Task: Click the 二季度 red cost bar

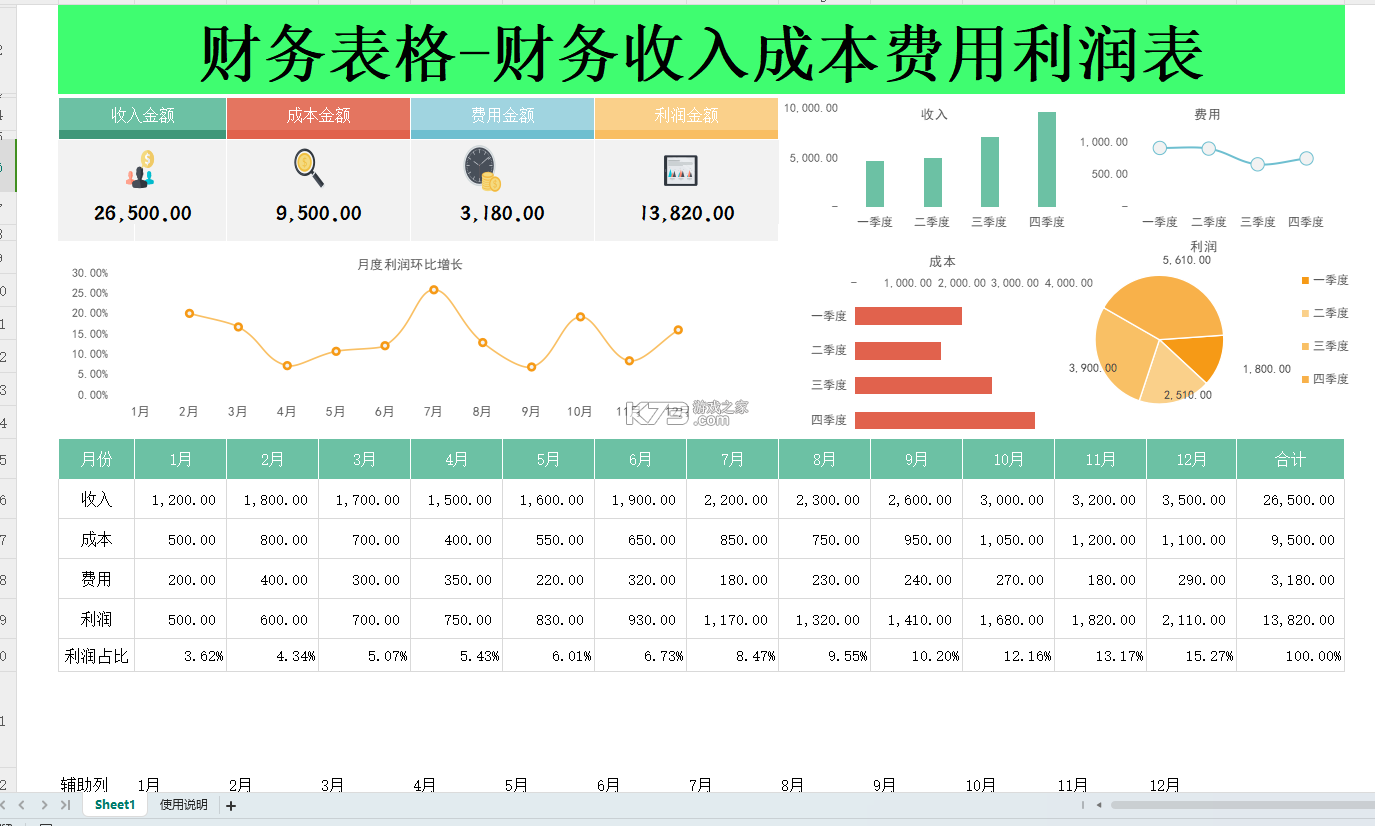Action: coord(898,351)
